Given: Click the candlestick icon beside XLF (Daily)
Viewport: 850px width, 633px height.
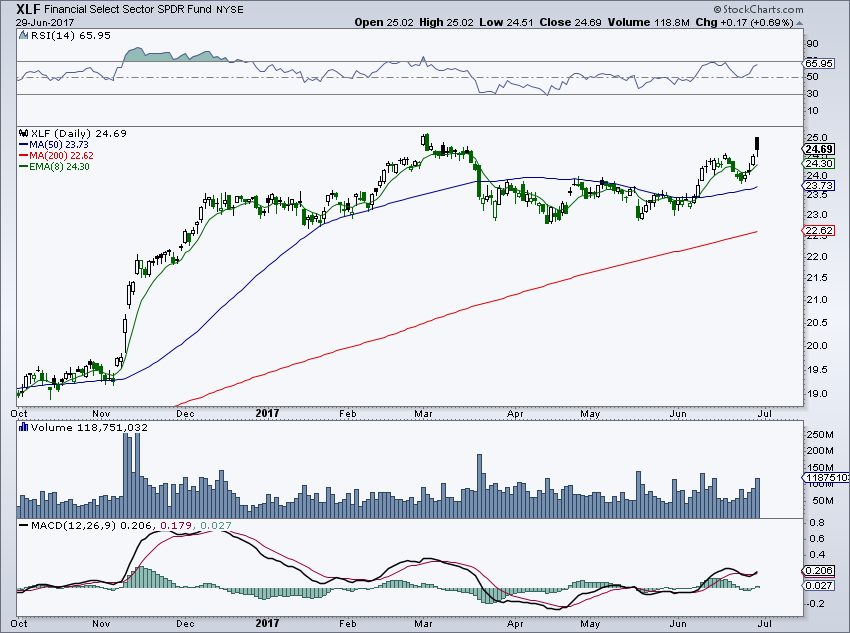Looking at the screenshot, I should coord(23,133).
